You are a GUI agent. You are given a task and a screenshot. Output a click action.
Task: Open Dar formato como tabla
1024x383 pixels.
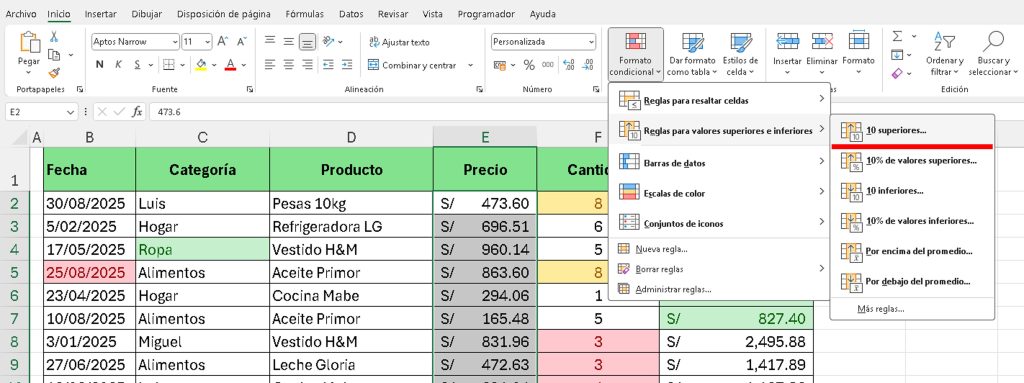click(x=692, y=54)
